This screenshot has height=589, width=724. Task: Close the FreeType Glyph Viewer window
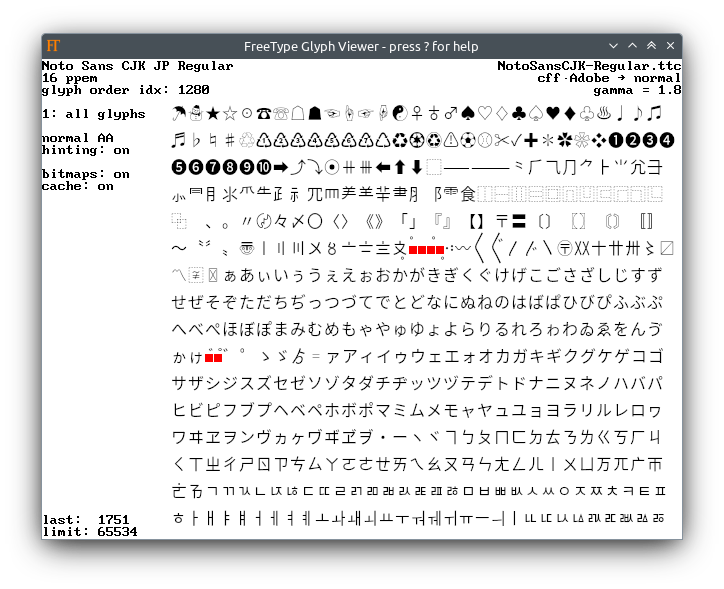tap(670, 45)
